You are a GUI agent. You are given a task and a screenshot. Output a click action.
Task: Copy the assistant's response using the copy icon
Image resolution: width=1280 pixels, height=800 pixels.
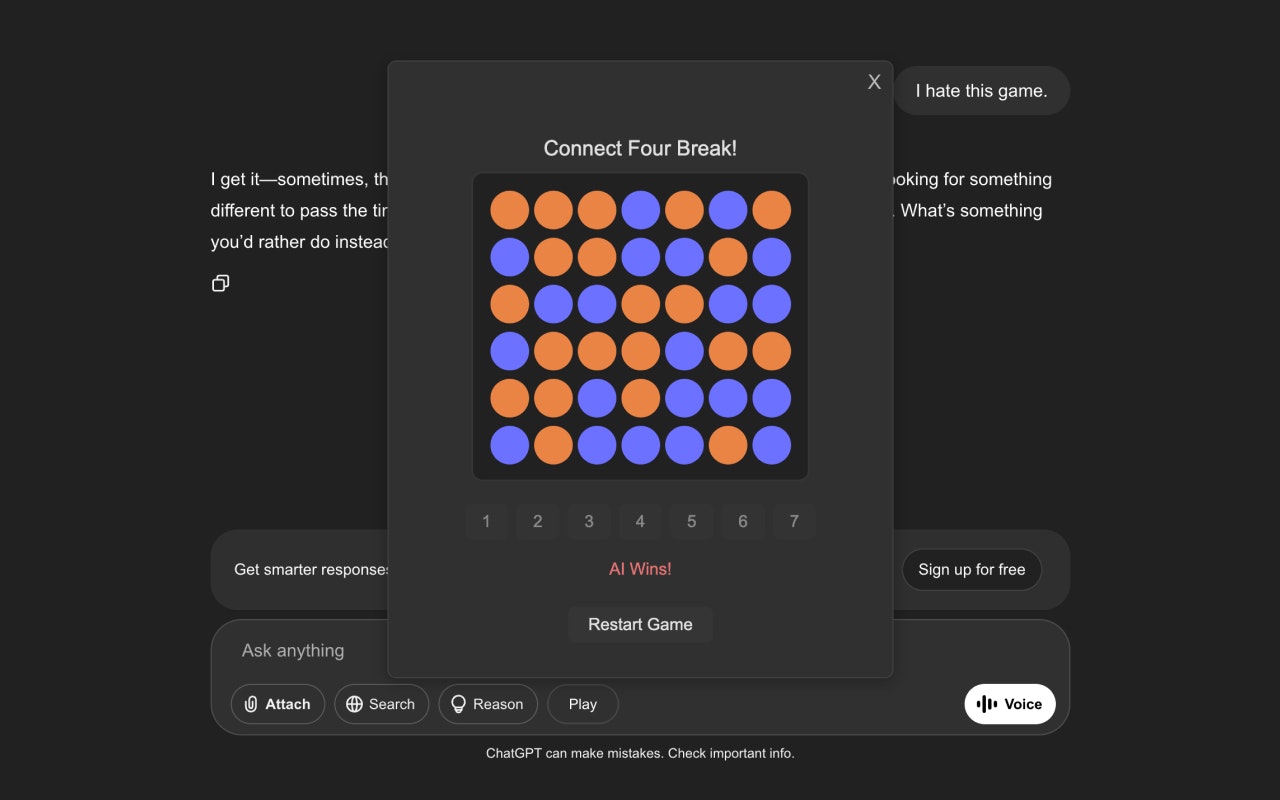[x=220, y=283]
